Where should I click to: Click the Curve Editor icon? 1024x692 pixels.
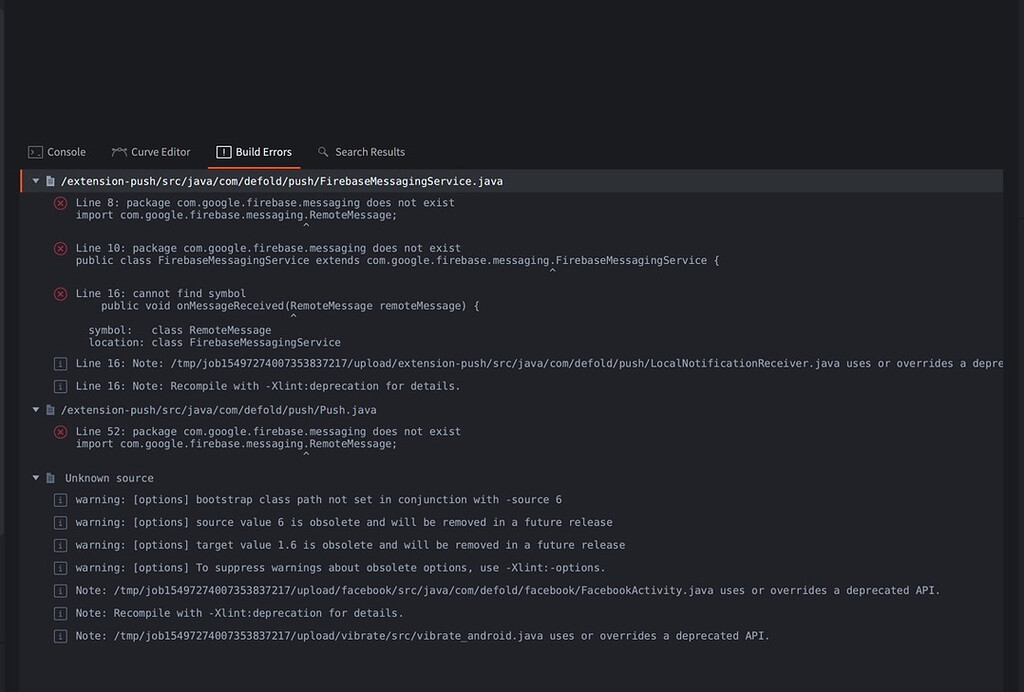coord(118,152)
